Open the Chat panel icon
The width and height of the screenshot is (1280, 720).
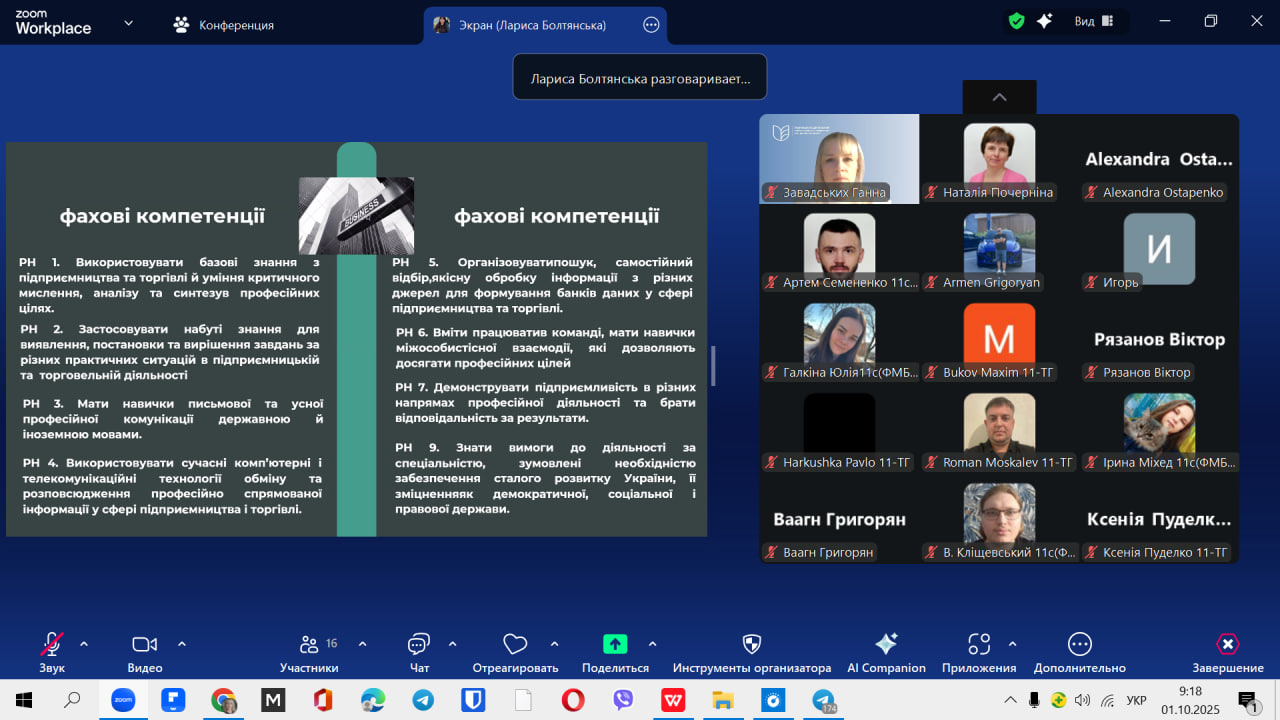click(x=419, y=644)
